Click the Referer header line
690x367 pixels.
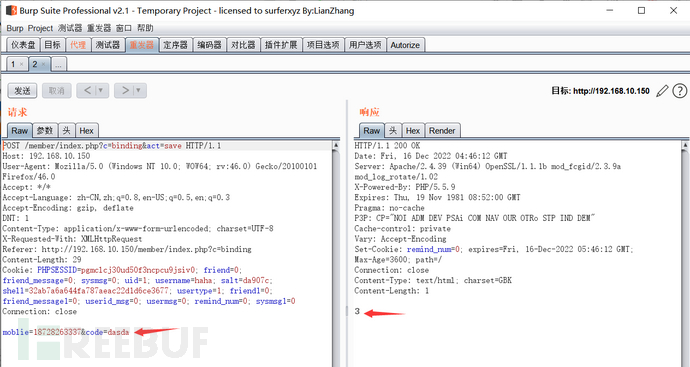127,249
